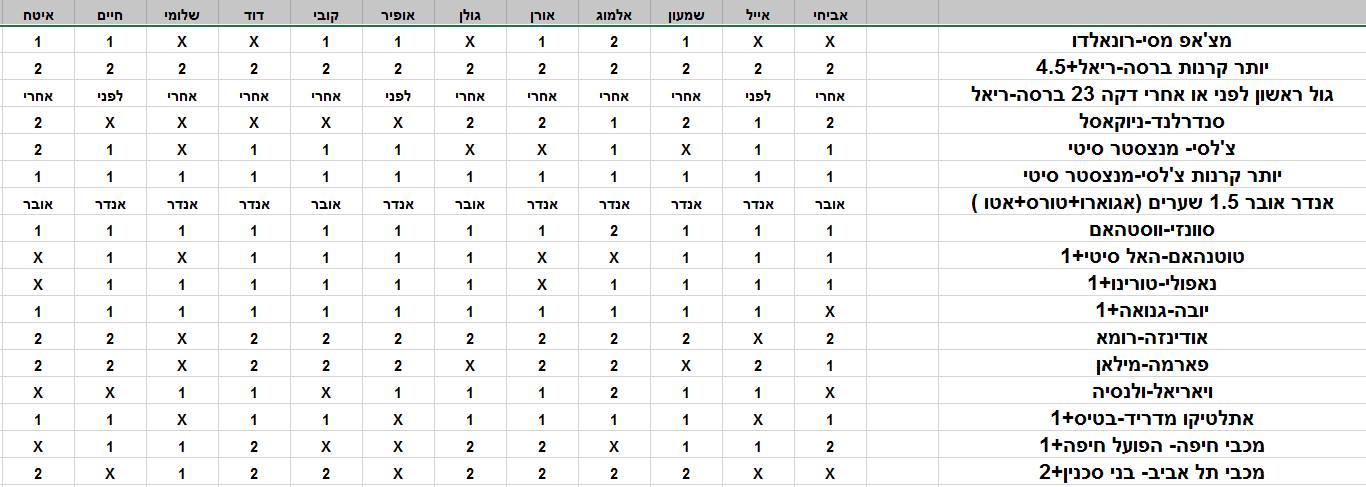Click the קובי column header

point(326,13)
